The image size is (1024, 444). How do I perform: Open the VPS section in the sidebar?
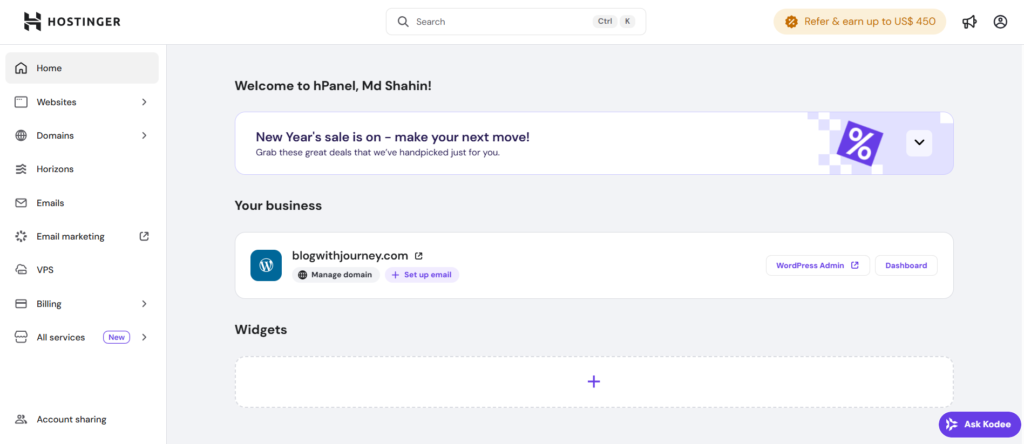click(x=45, y=270)
